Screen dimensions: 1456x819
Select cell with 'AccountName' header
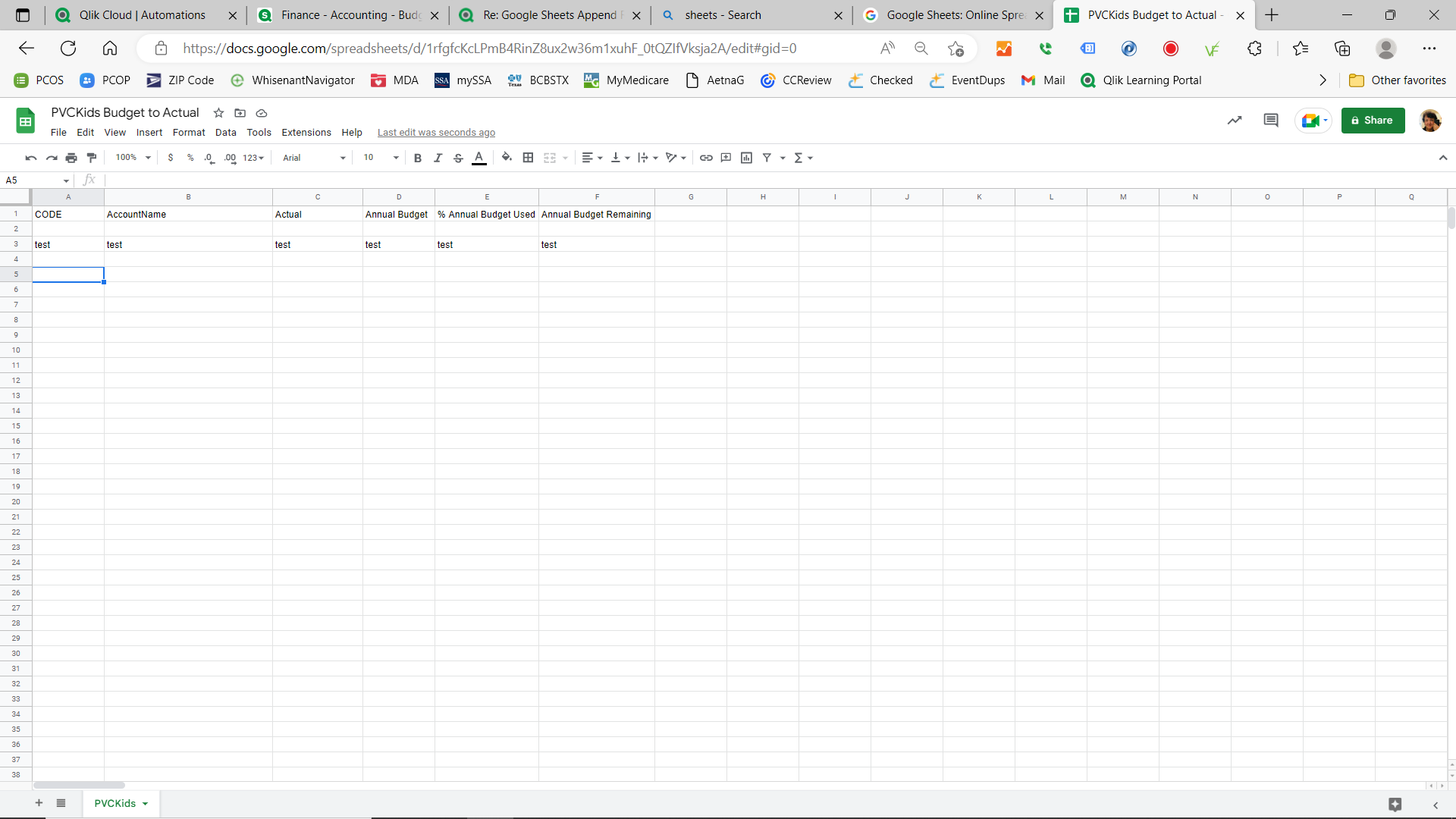click(x=188, y=215)
